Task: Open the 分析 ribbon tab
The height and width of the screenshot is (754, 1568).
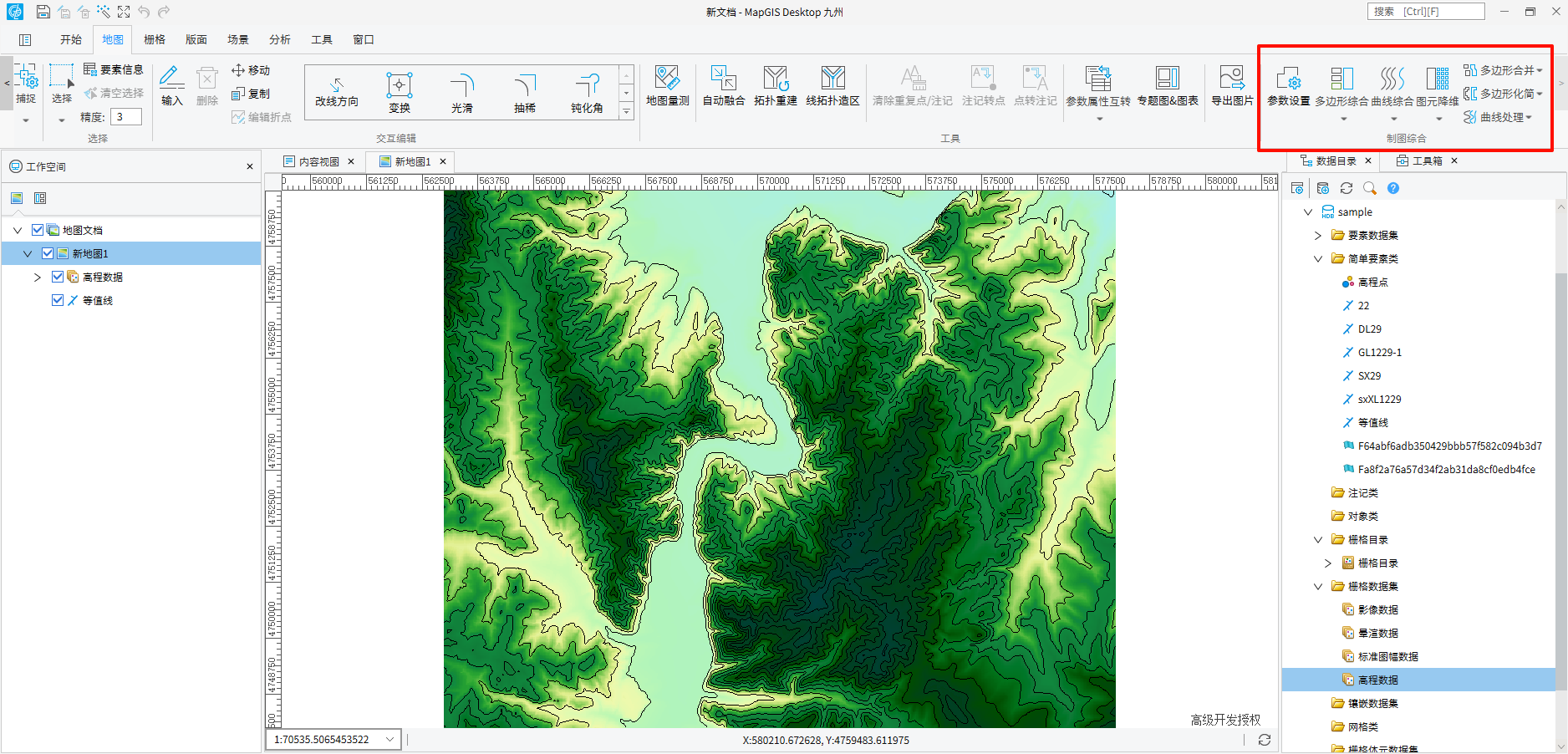Action: point(279,39)
